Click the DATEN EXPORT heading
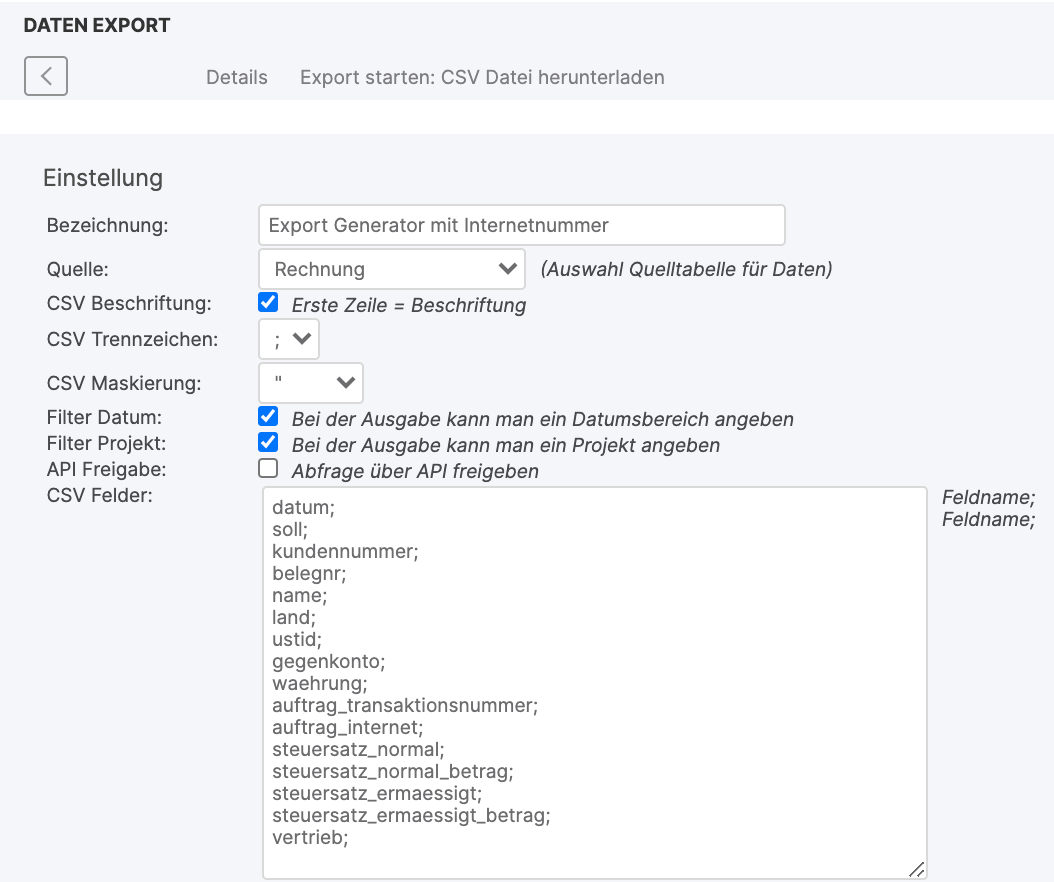Image resolution: width=1054 pixels, height=882 pixels. 97,26
